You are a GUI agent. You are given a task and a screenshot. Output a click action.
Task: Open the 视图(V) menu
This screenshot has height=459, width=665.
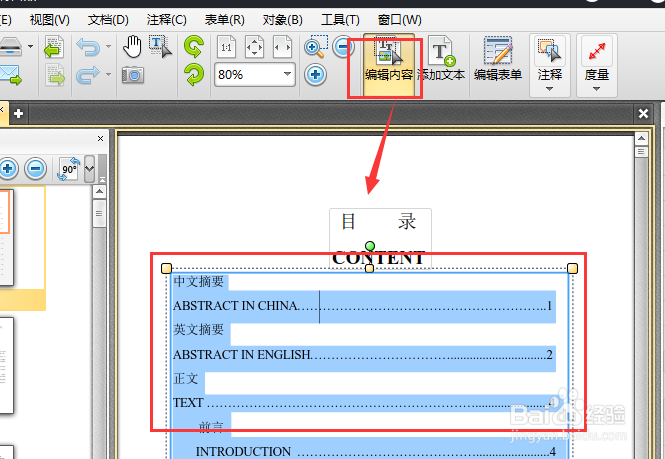click(50, 20)
